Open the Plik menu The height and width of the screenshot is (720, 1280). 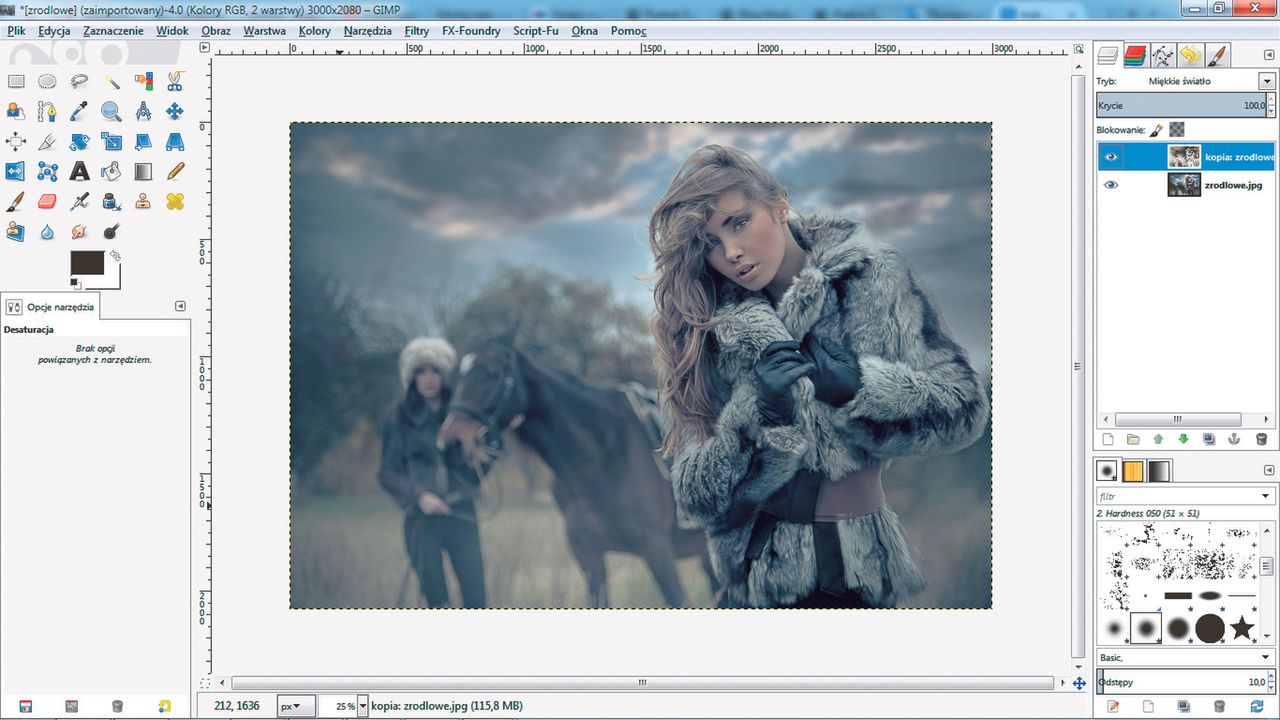(x=16, y=31)
